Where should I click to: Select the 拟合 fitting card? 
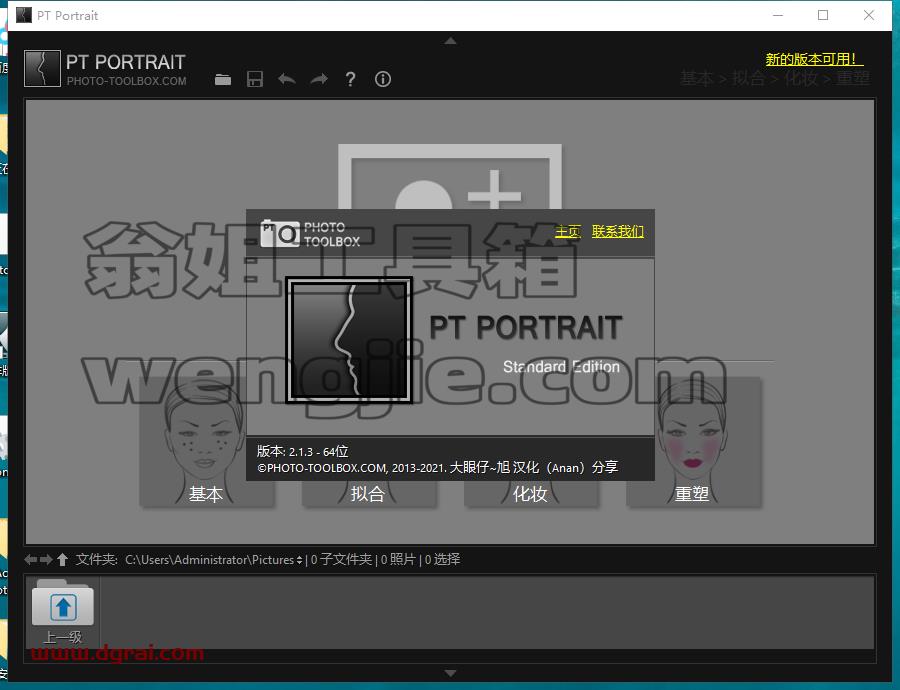[x=368, y=494]
